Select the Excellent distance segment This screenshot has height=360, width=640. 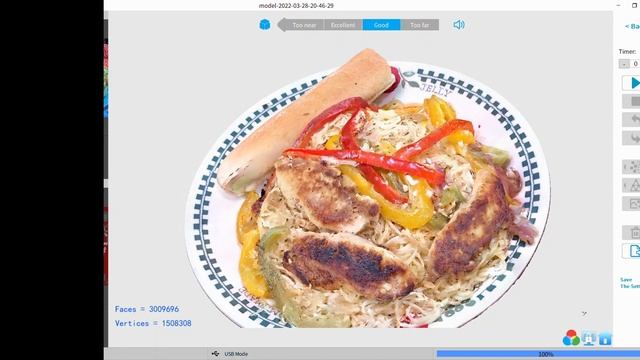343,25
